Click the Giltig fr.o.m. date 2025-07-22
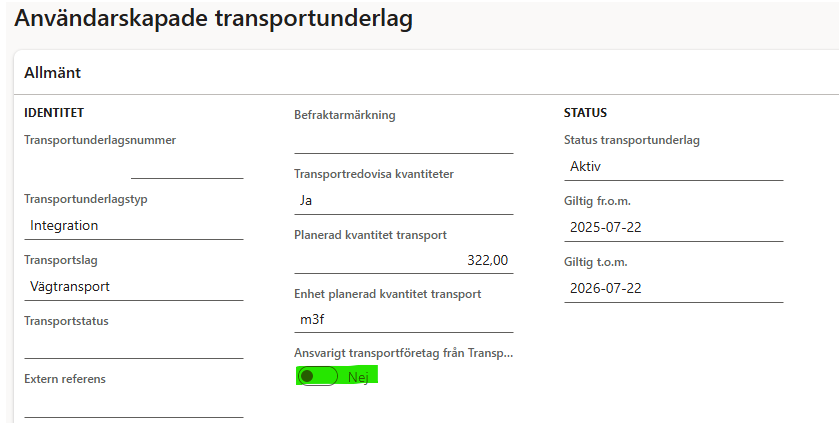This screenshot has height=427, width=839. 673,227
